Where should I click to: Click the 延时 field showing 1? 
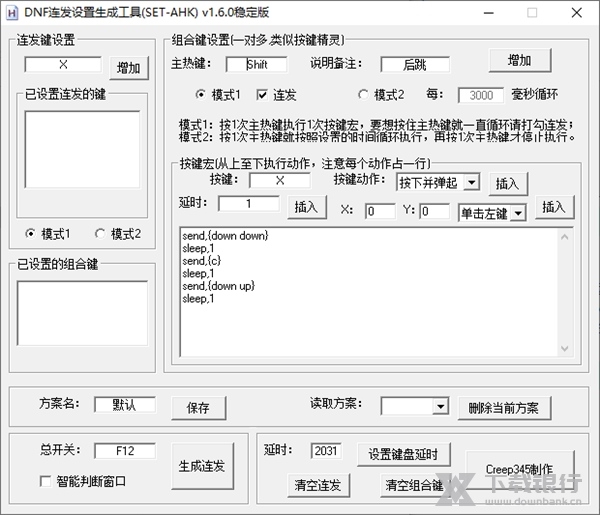tap(249, 204)
